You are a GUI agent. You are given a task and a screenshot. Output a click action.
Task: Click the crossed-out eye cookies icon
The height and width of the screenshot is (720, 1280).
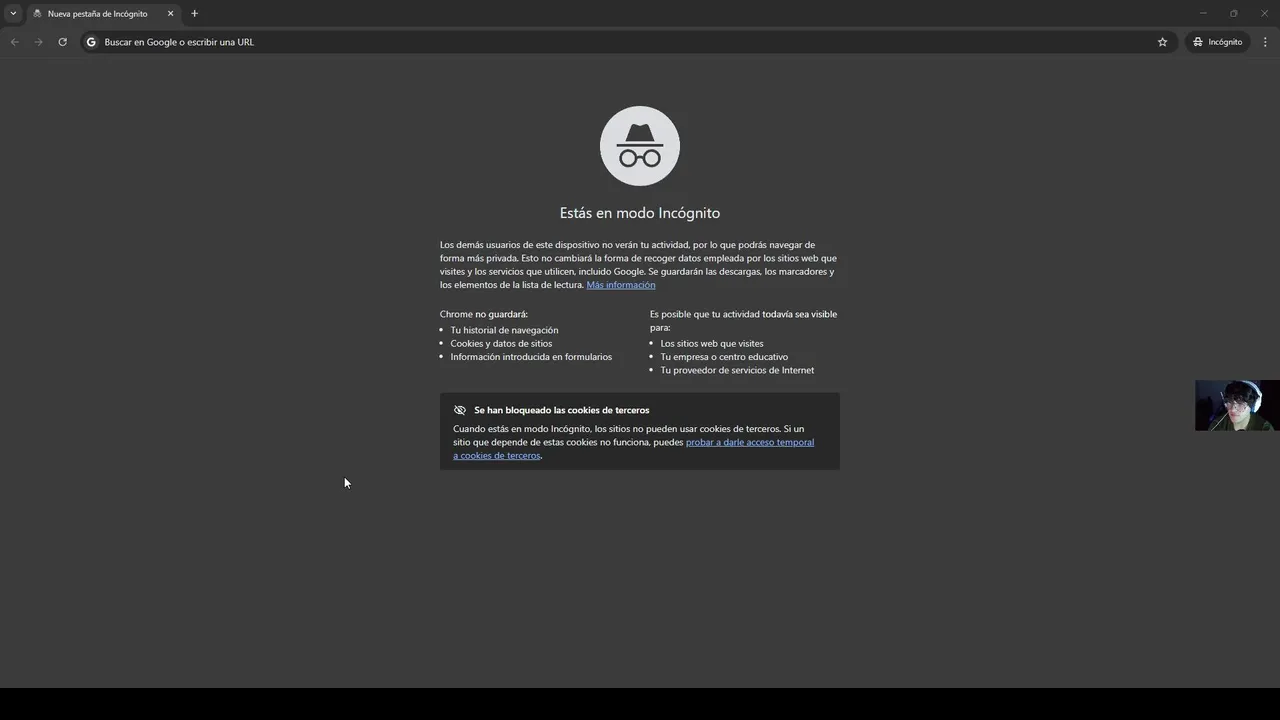click(x=460, y=410)
